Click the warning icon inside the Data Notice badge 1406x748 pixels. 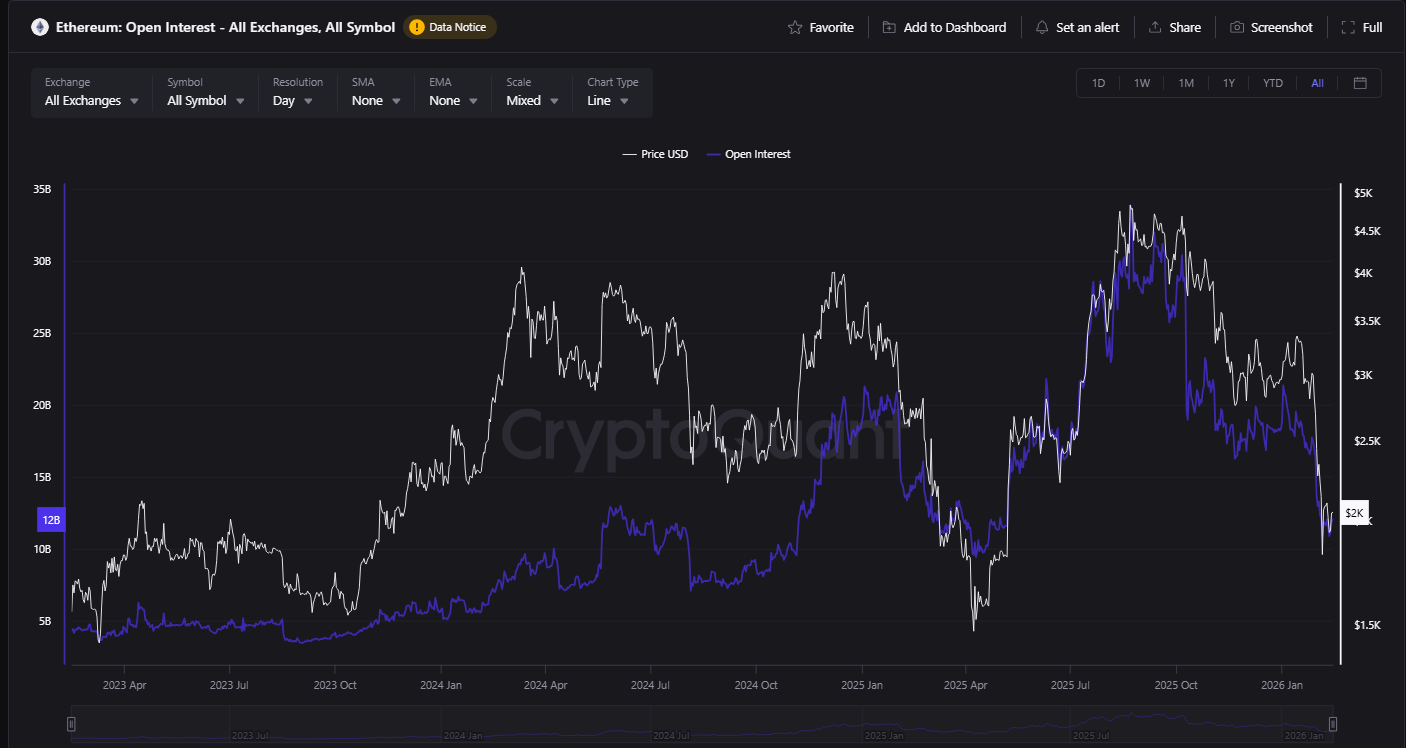416,28
